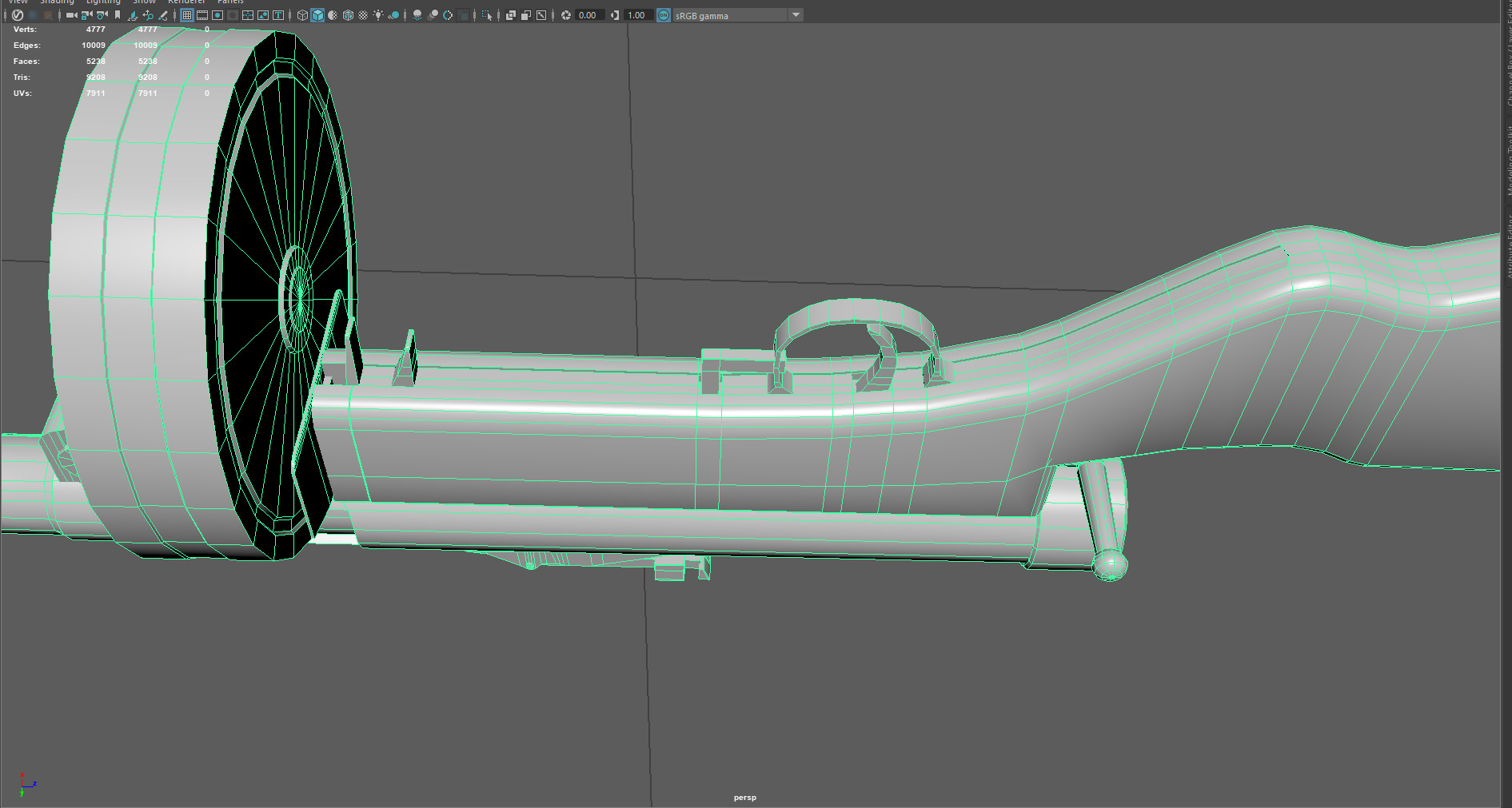This screenshot has height=808, width=1512.
Task: Click the camera bookmarks icon
Action: pyautogui.click(x=118, y=15)
